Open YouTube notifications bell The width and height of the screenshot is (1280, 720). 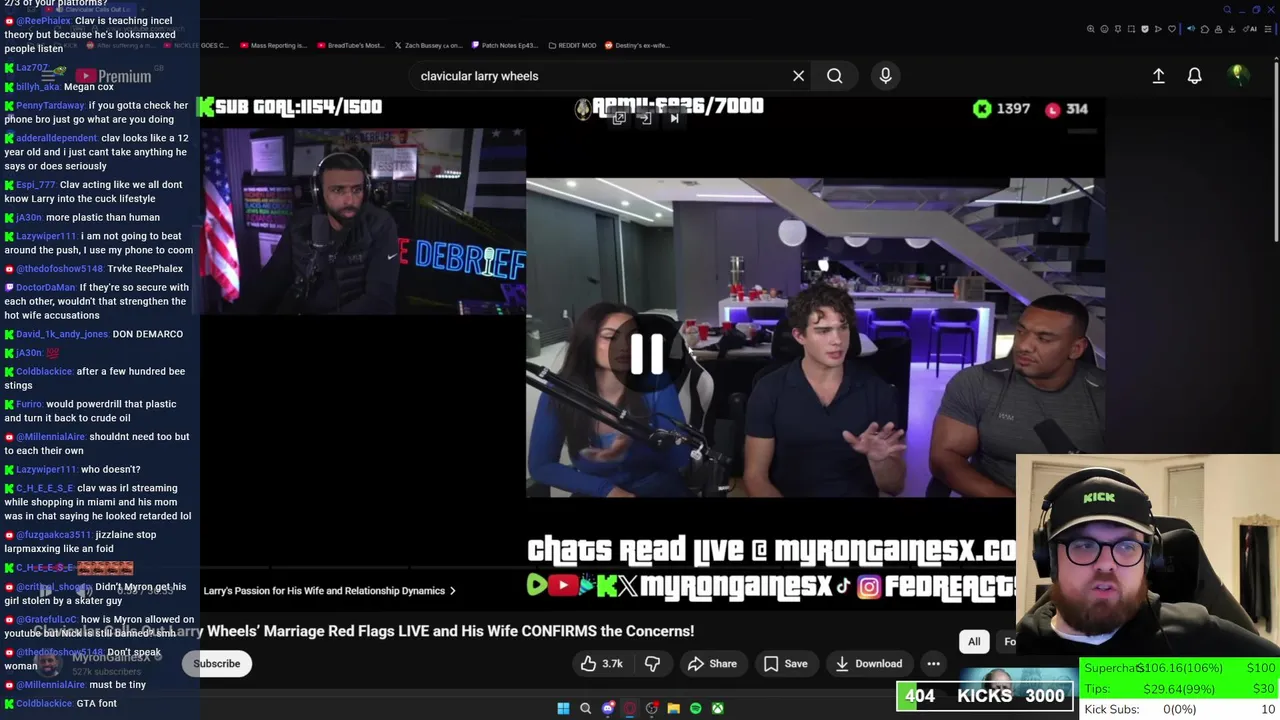[1194, 76]
